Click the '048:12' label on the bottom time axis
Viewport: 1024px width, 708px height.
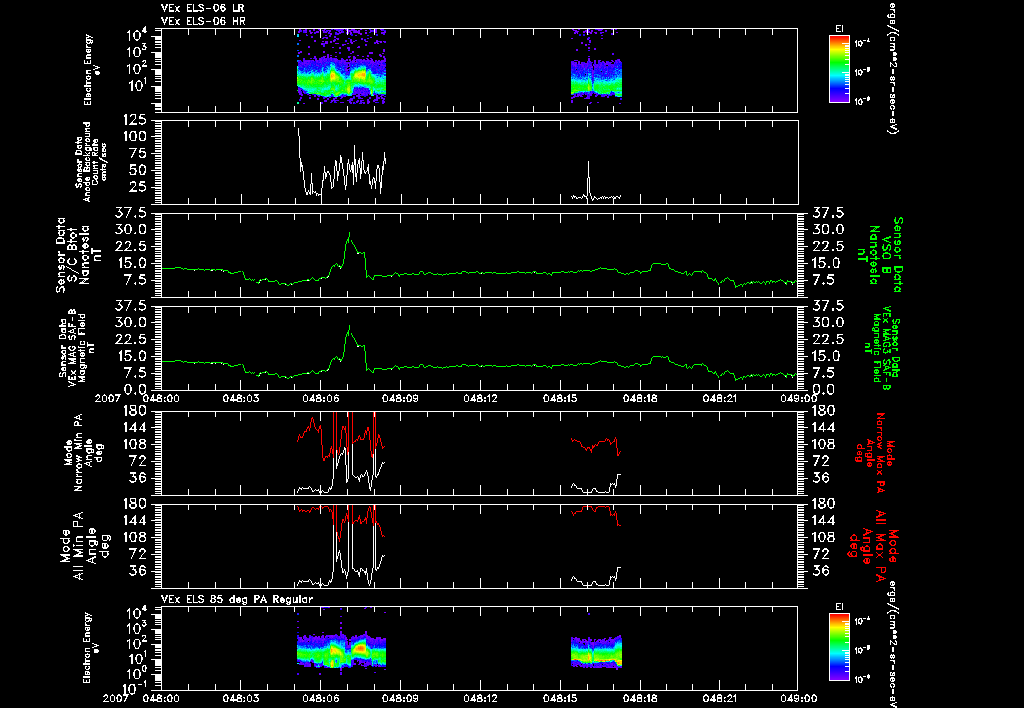(x=481, y=698)
